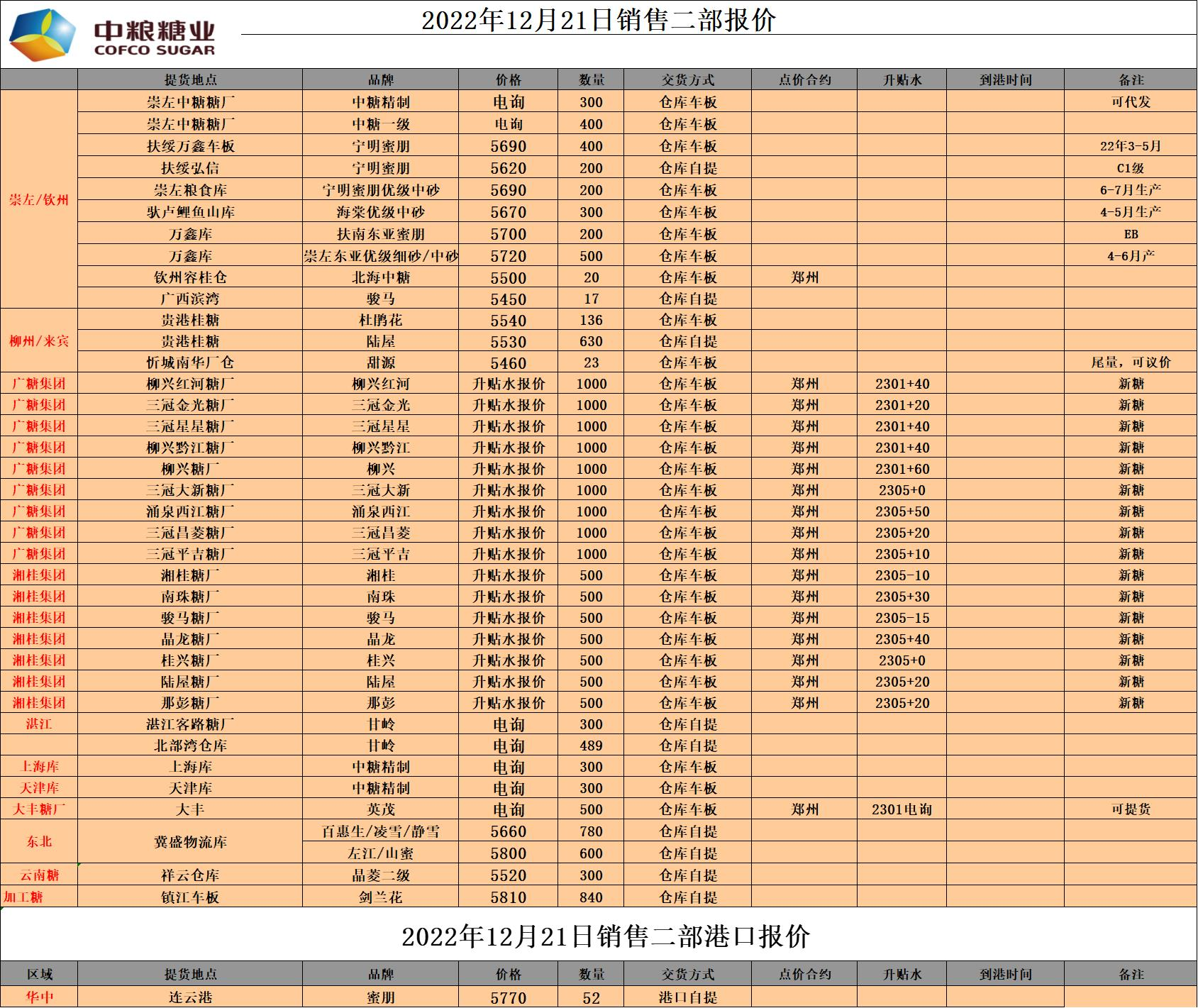1198x1008 pixels.
Task: Select the 柳州/来宾 region cell
Action: [x=39, y=341]
